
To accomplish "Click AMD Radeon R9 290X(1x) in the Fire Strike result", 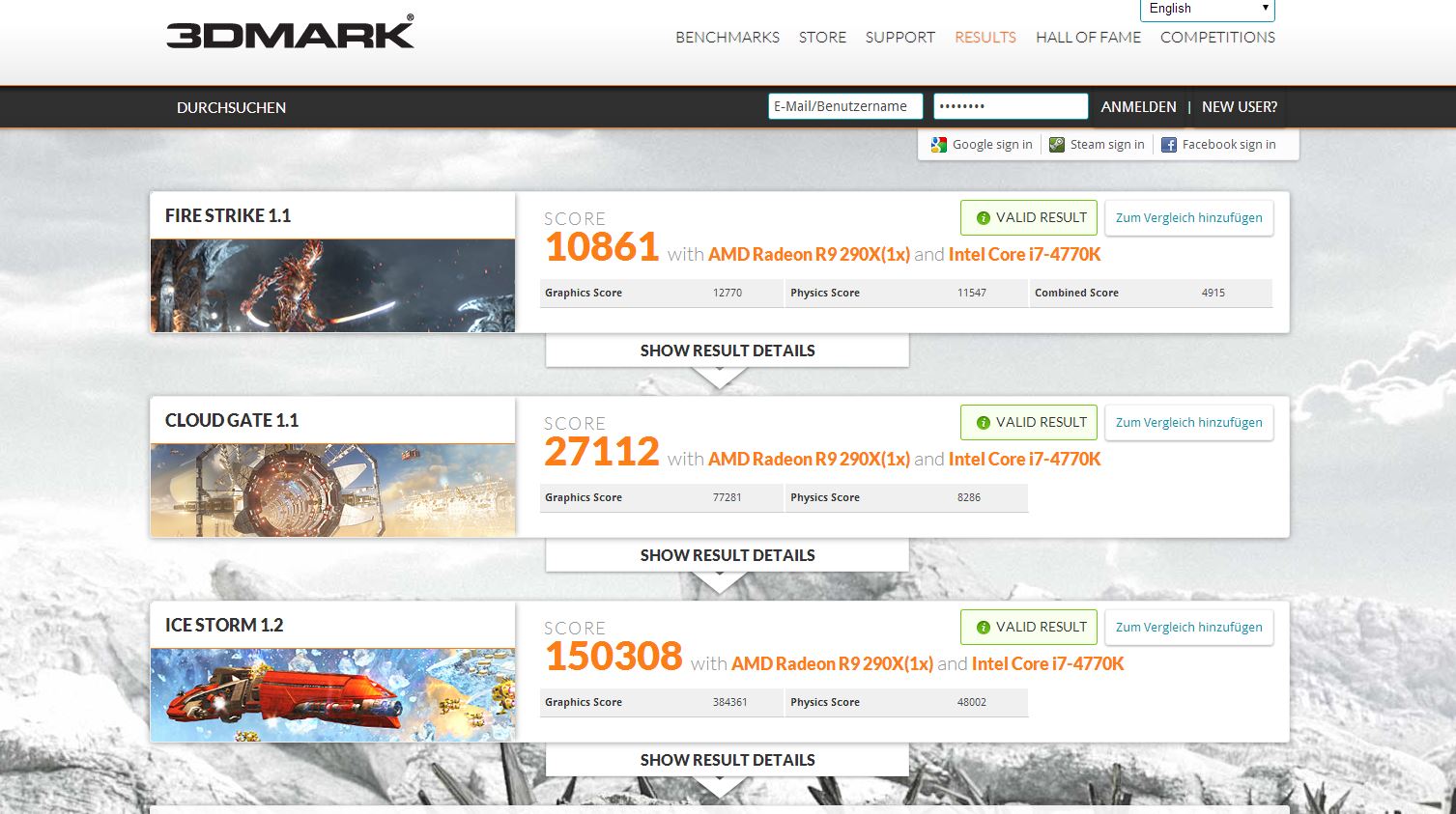I will pos(809,255).
